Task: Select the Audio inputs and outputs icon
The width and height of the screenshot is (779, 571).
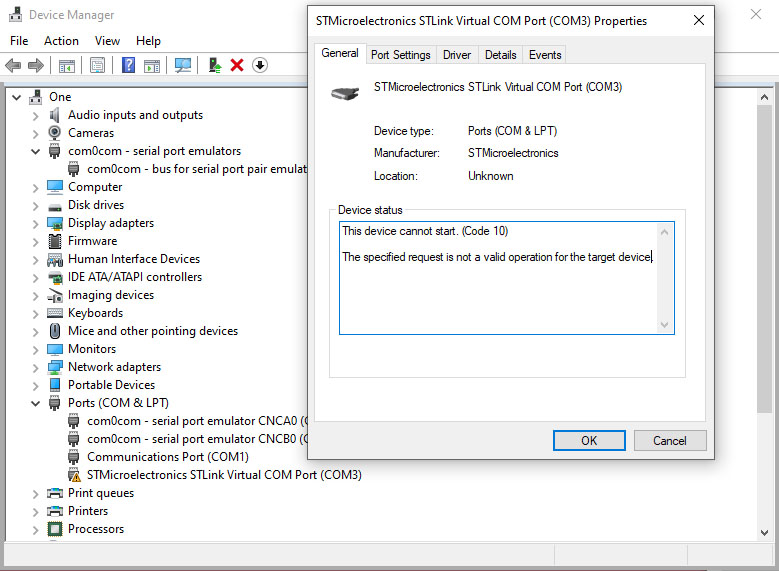Action: point(55,115)
